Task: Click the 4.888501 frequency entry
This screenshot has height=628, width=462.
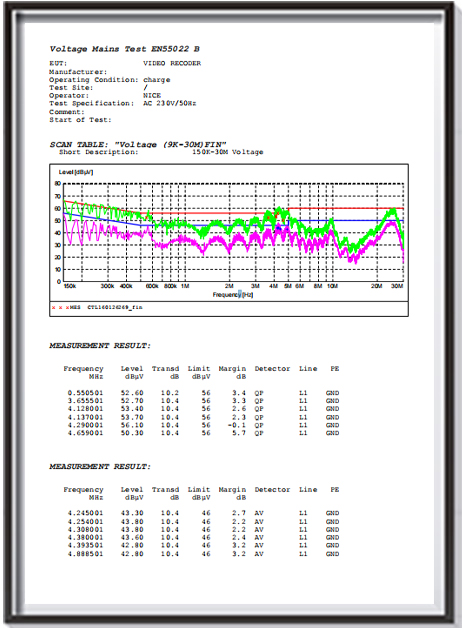Action: [85, 554]
